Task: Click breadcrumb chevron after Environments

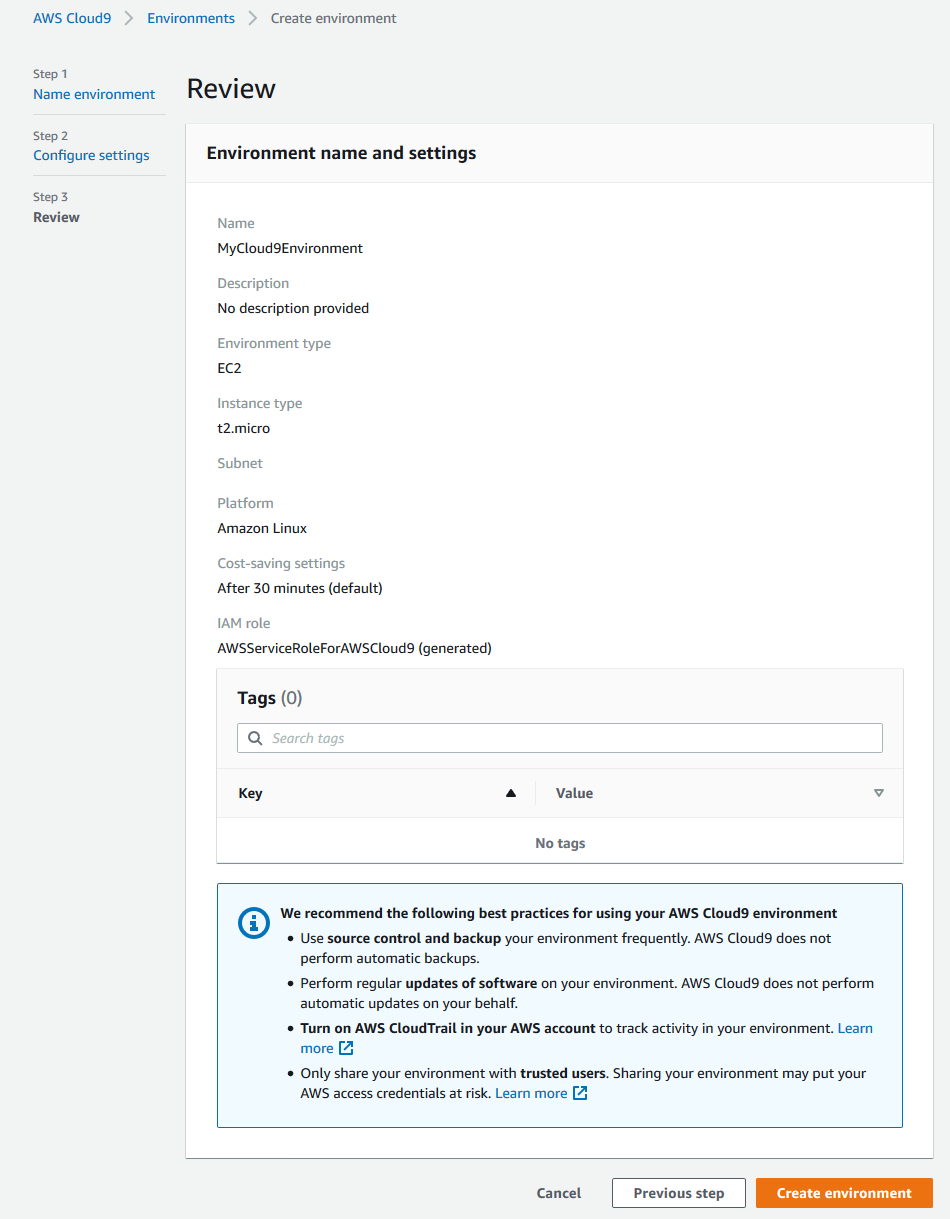Action: tap(253, 18)
